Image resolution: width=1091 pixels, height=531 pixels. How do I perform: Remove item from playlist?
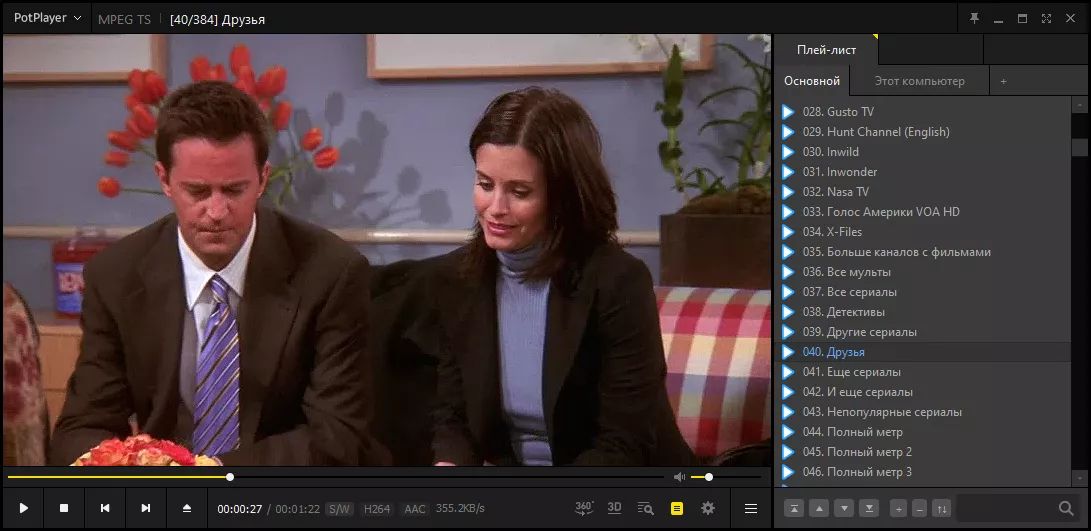point(920,509)
